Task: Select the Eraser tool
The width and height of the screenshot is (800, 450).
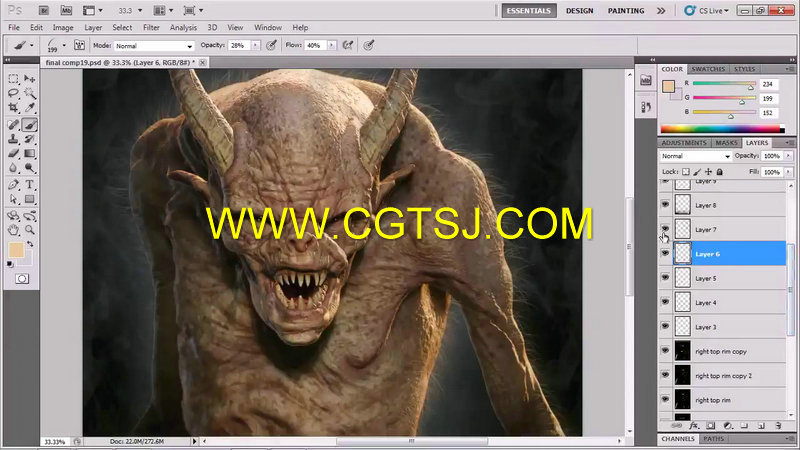Action: pos(13,153)
